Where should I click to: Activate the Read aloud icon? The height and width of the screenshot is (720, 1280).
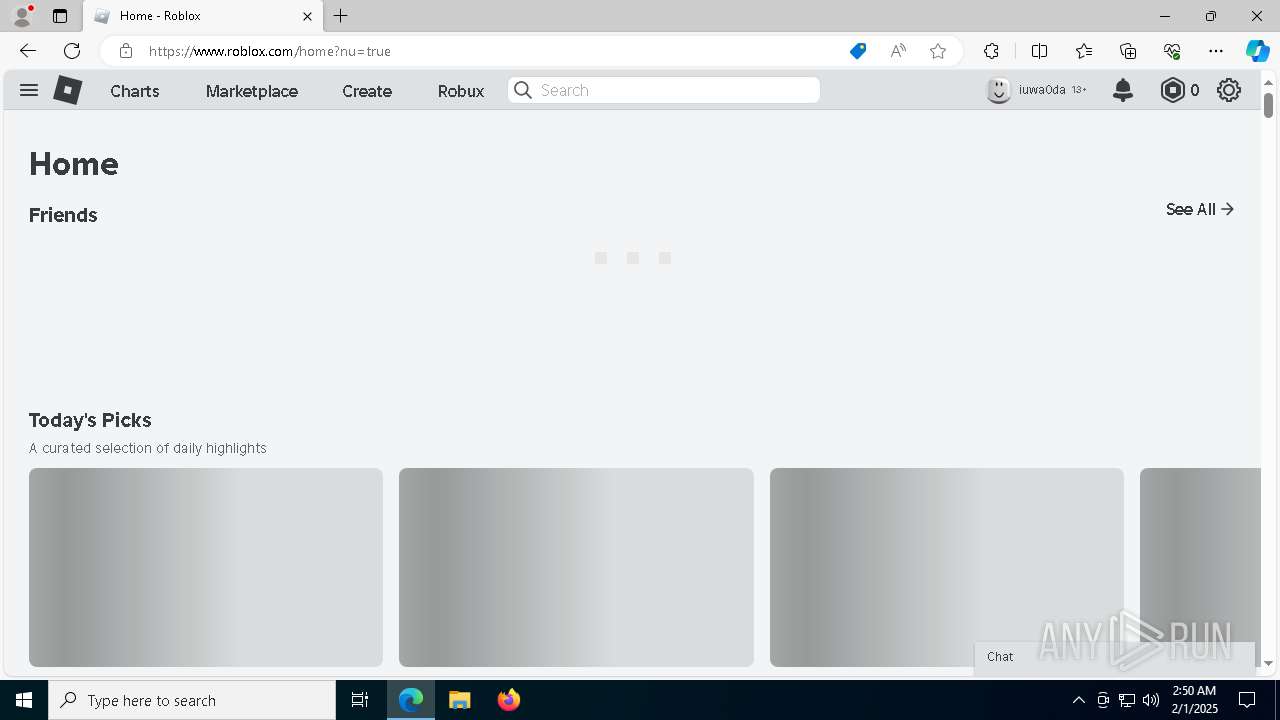pos(898,51)
